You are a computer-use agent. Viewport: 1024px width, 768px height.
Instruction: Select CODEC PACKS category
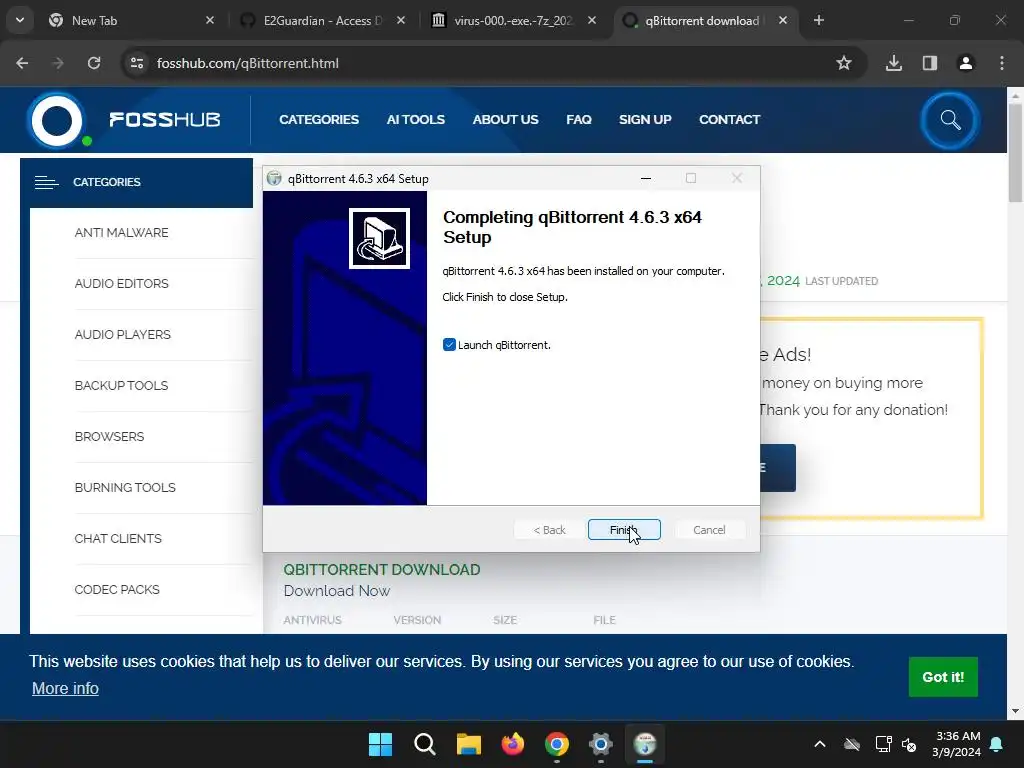coord(117,589)
